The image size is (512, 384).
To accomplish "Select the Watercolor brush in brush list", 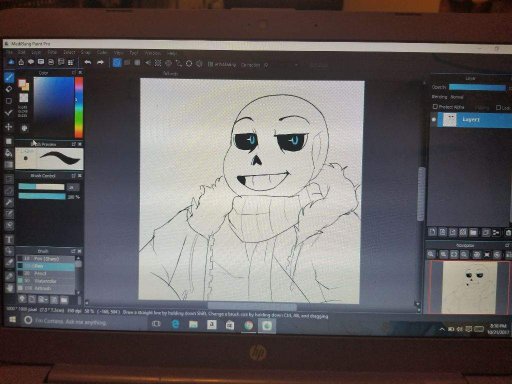I will [x=46, y=281].
